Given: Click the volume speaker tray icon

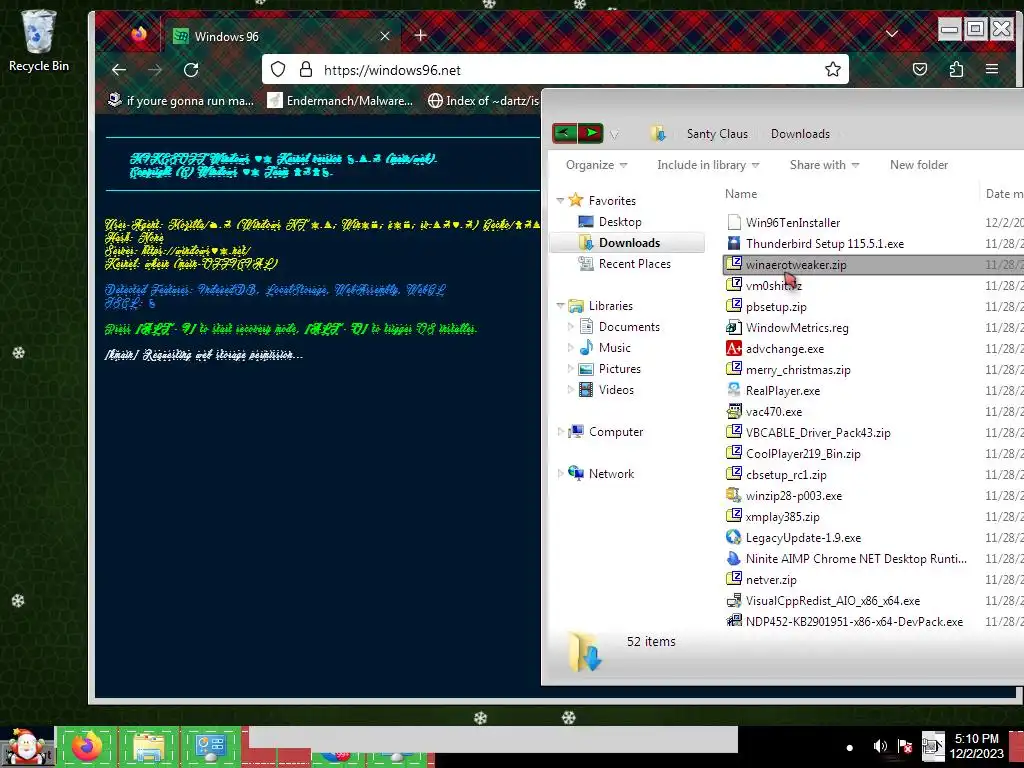Looking at the screenshot, I should tap(880, 746).
